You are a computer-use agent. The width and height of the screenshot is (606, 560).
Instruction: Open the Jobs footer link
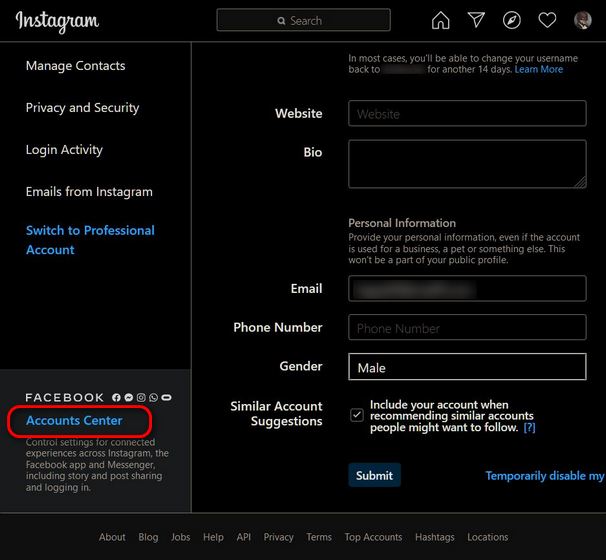pos(180,537)
